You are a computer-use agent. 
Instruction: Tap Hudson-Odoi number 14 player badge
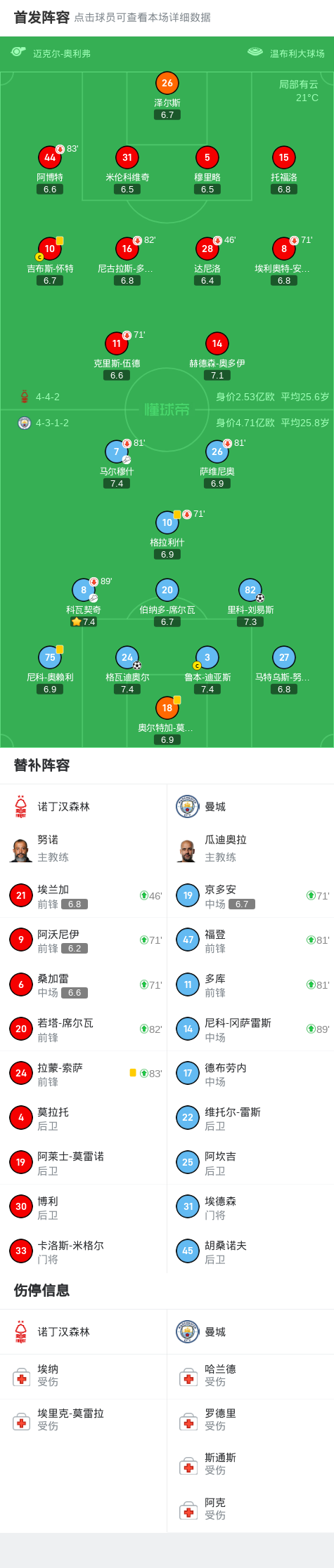tap(217, 343)
